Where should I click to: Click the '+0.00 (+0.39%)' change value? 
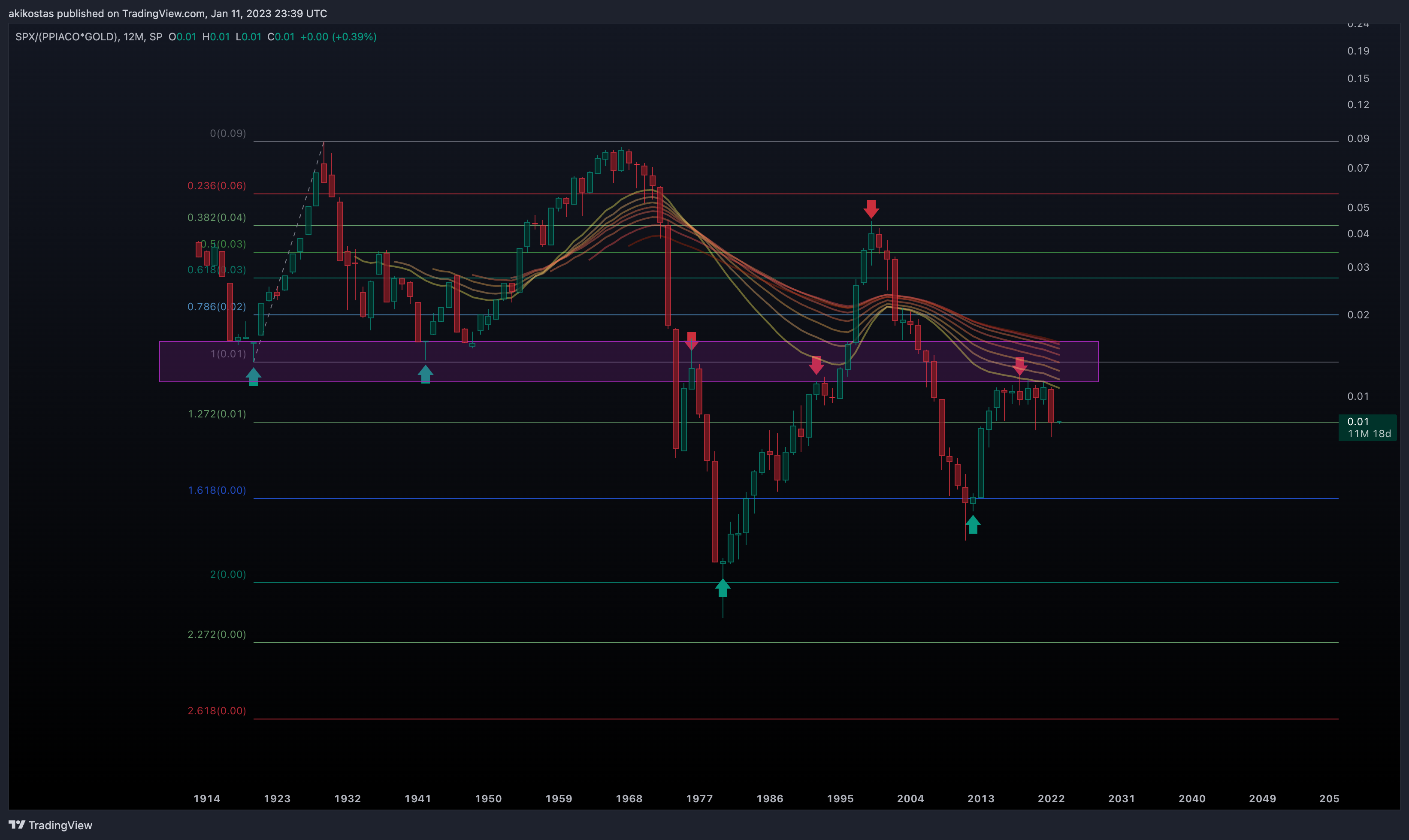[x=338, y=37]
